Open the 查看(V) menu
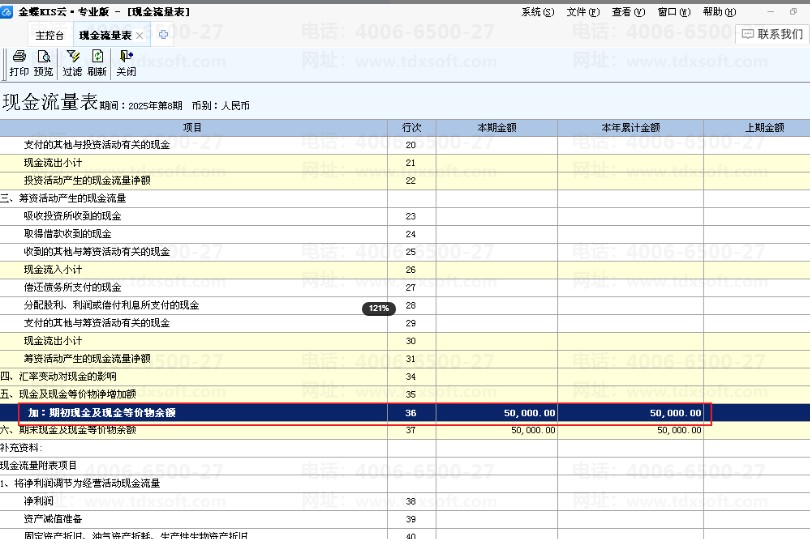The width and height of the screenshot is (810, 539). click(x=628, y=11)
